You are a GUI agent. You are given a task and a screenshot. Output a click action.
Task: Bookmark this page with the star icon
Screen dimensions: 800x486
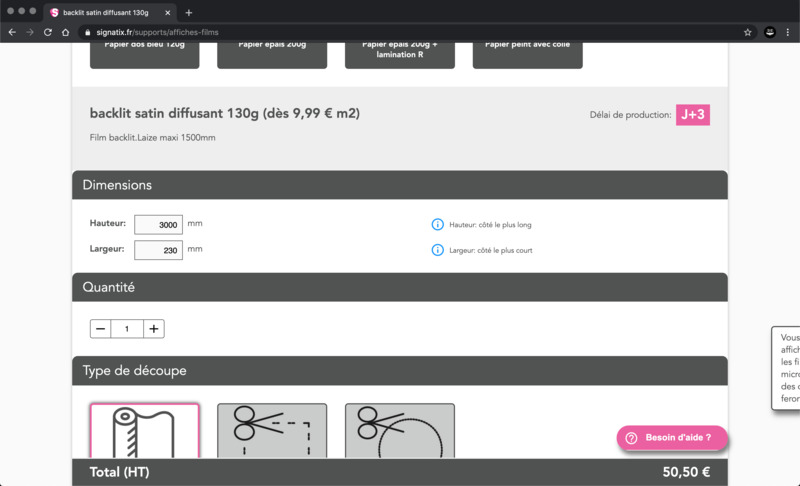(x=747, y=32)
